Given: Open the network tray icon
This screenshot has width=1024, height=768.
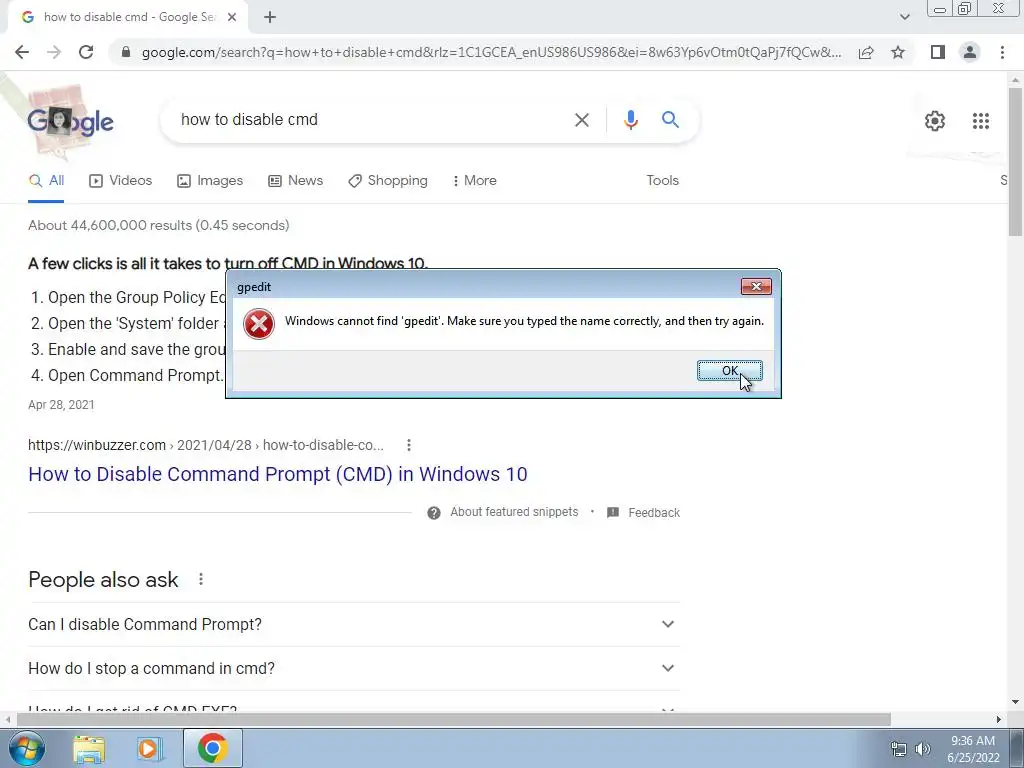Looking at the screenshot, I should coord(899,750).
